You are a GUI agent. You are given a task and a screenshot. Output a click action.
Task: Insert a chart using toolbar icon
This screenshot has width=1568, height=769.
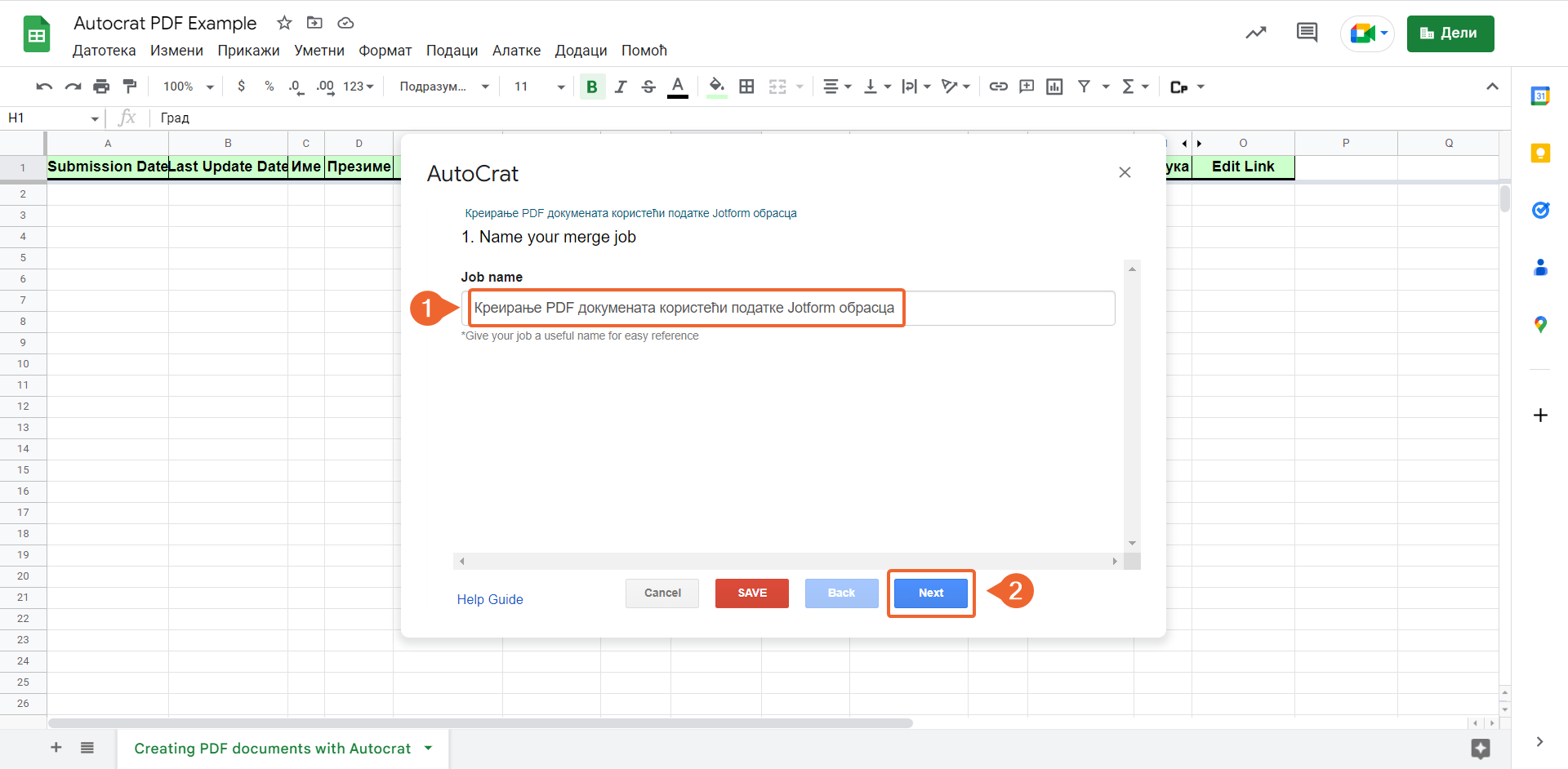click(x=1054, y=87)
